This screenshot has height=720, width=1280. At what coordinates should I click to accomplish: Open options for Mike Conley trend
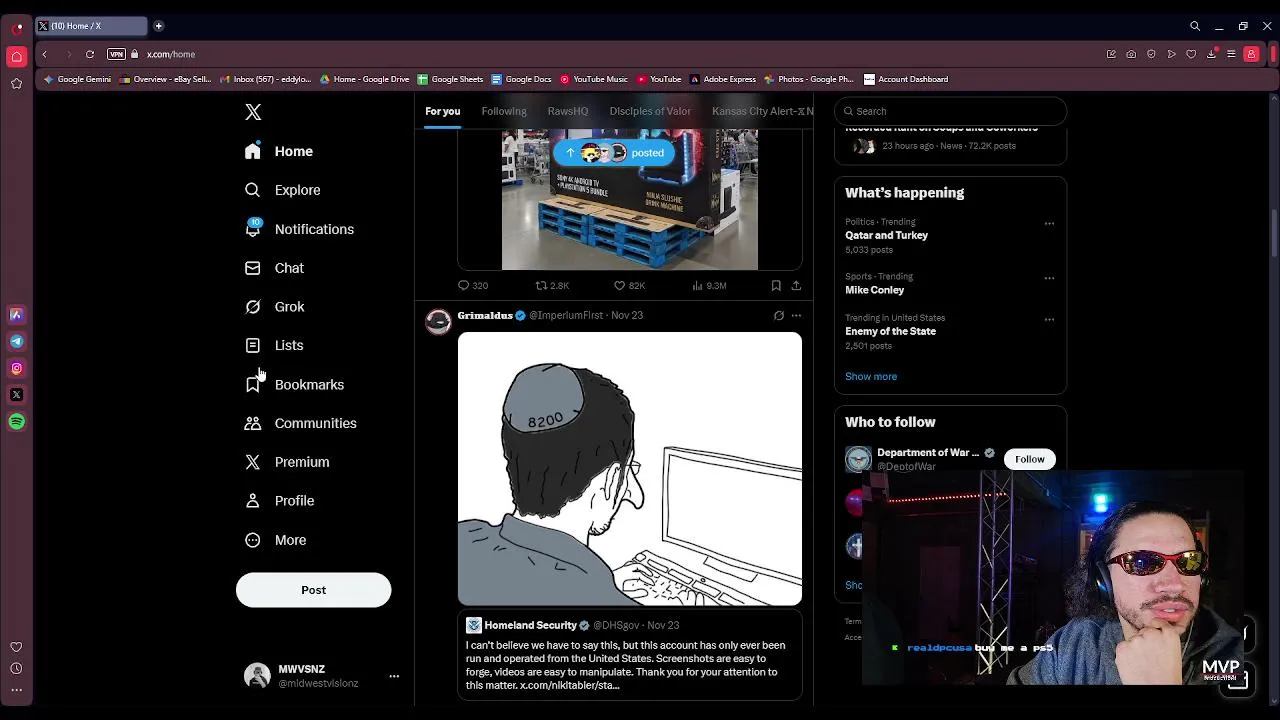(1049, 278)
